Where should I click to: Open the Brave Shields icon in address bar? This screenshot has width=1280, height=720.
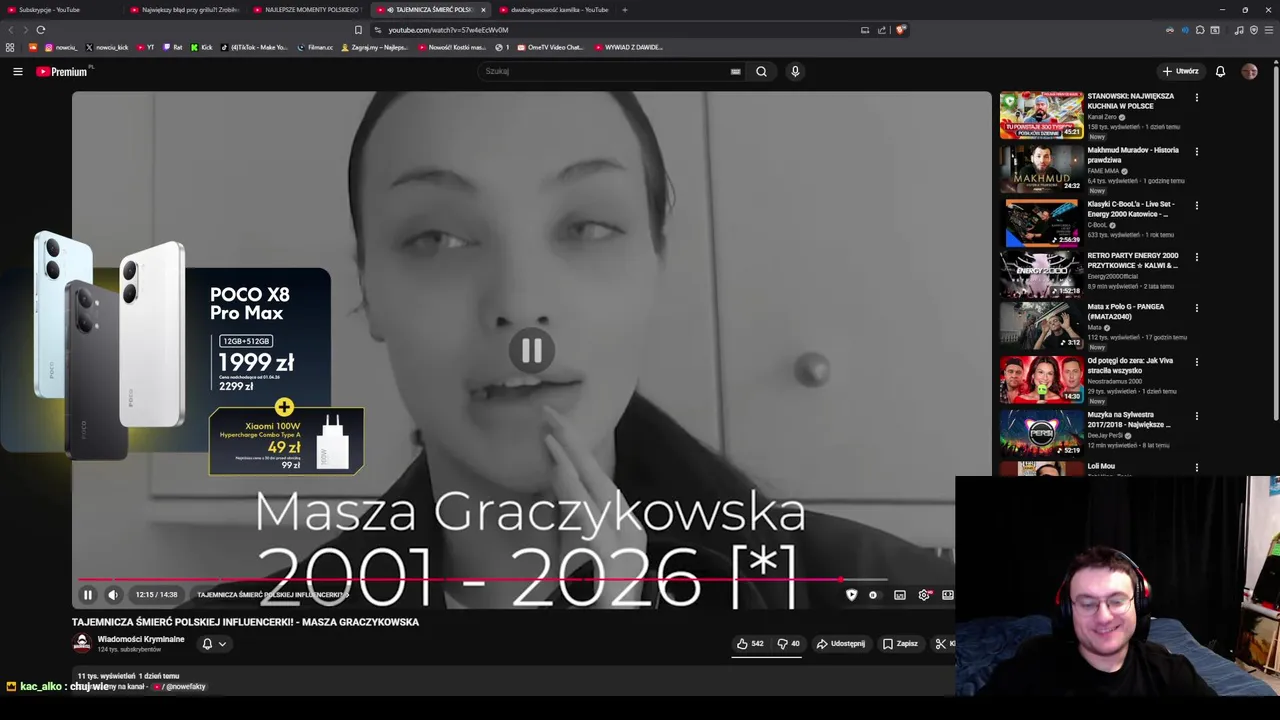tap(900, 30)
